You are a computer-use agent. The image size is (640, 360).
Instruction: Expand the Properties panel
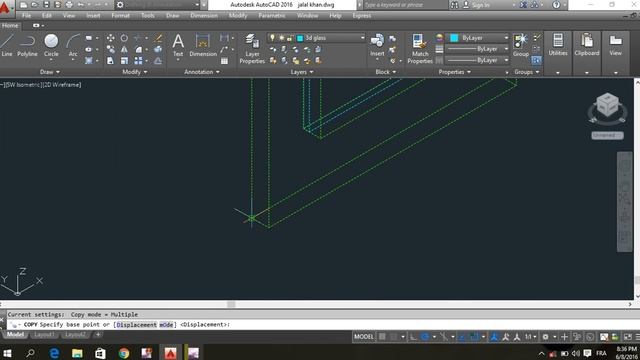pyautogui.click(x=455, y=72)
